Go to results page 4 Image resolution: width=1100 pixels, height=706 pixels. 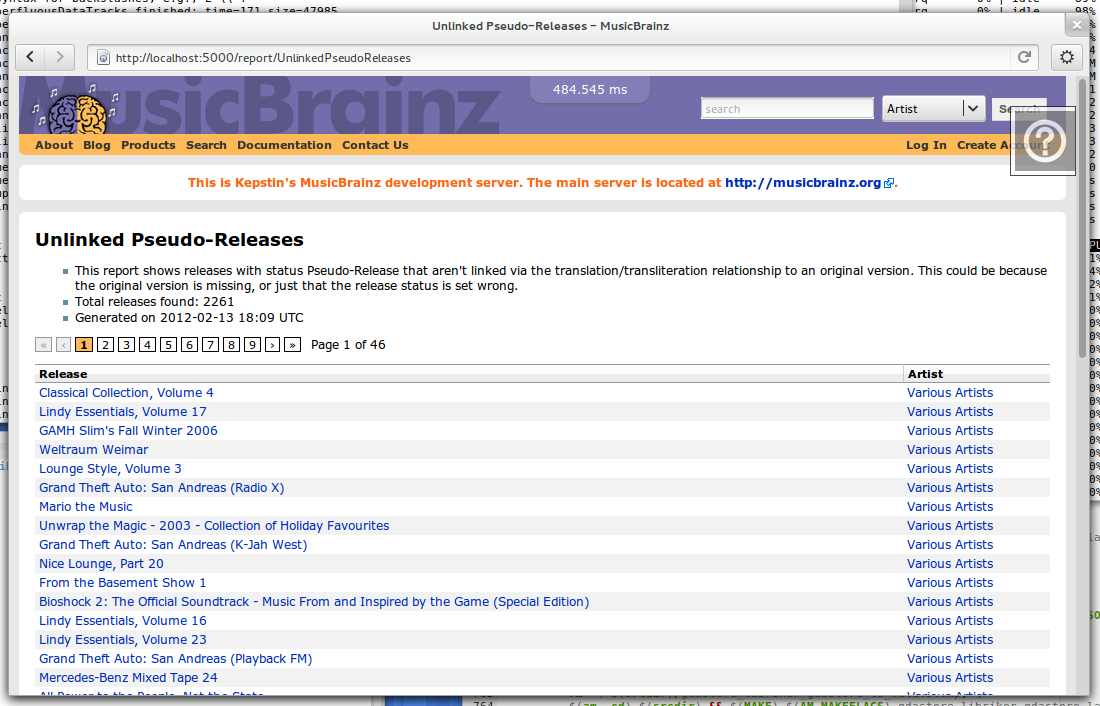[147, 345]
